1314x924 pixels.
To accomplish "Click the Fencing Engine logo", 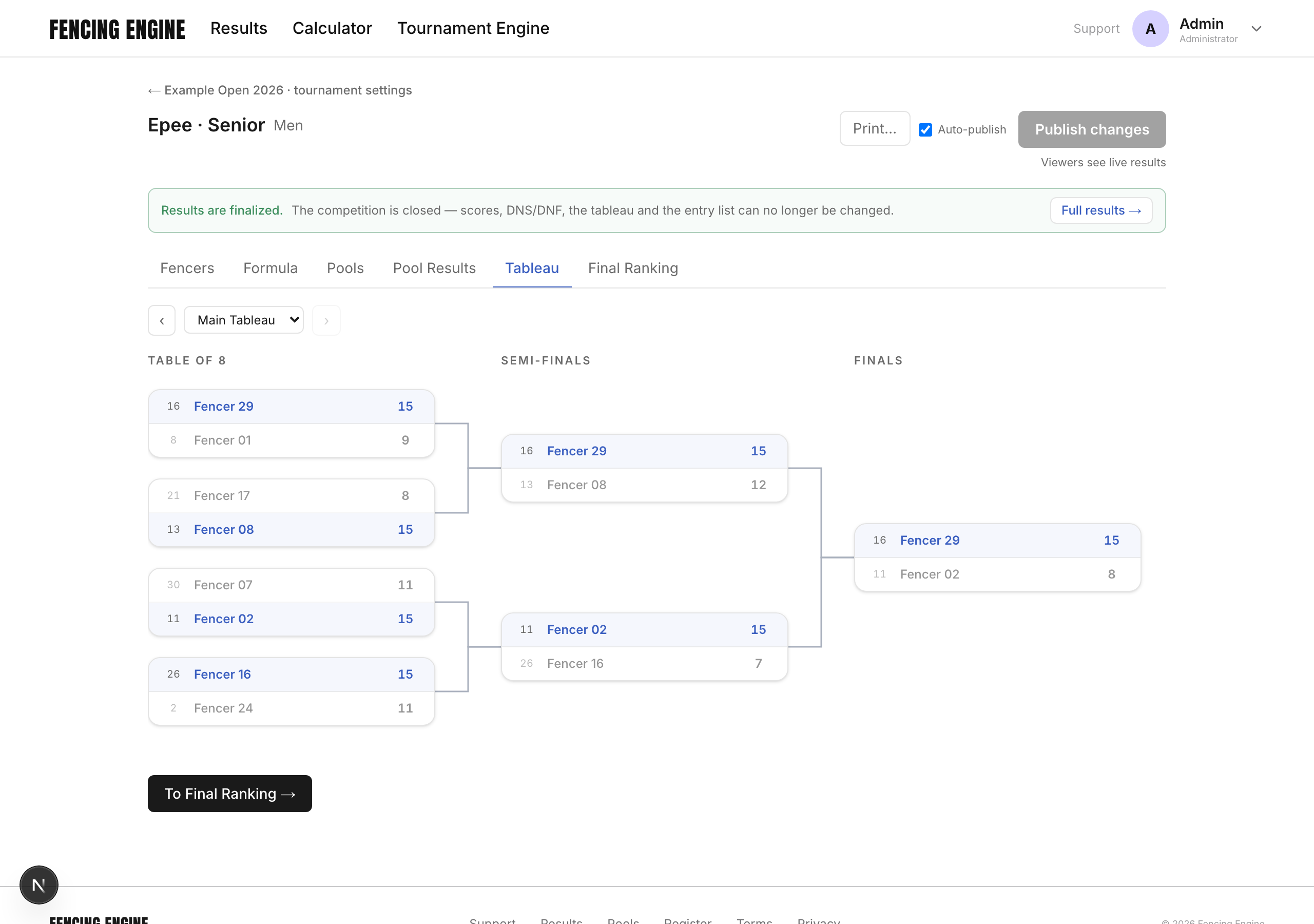I will 117,29.
